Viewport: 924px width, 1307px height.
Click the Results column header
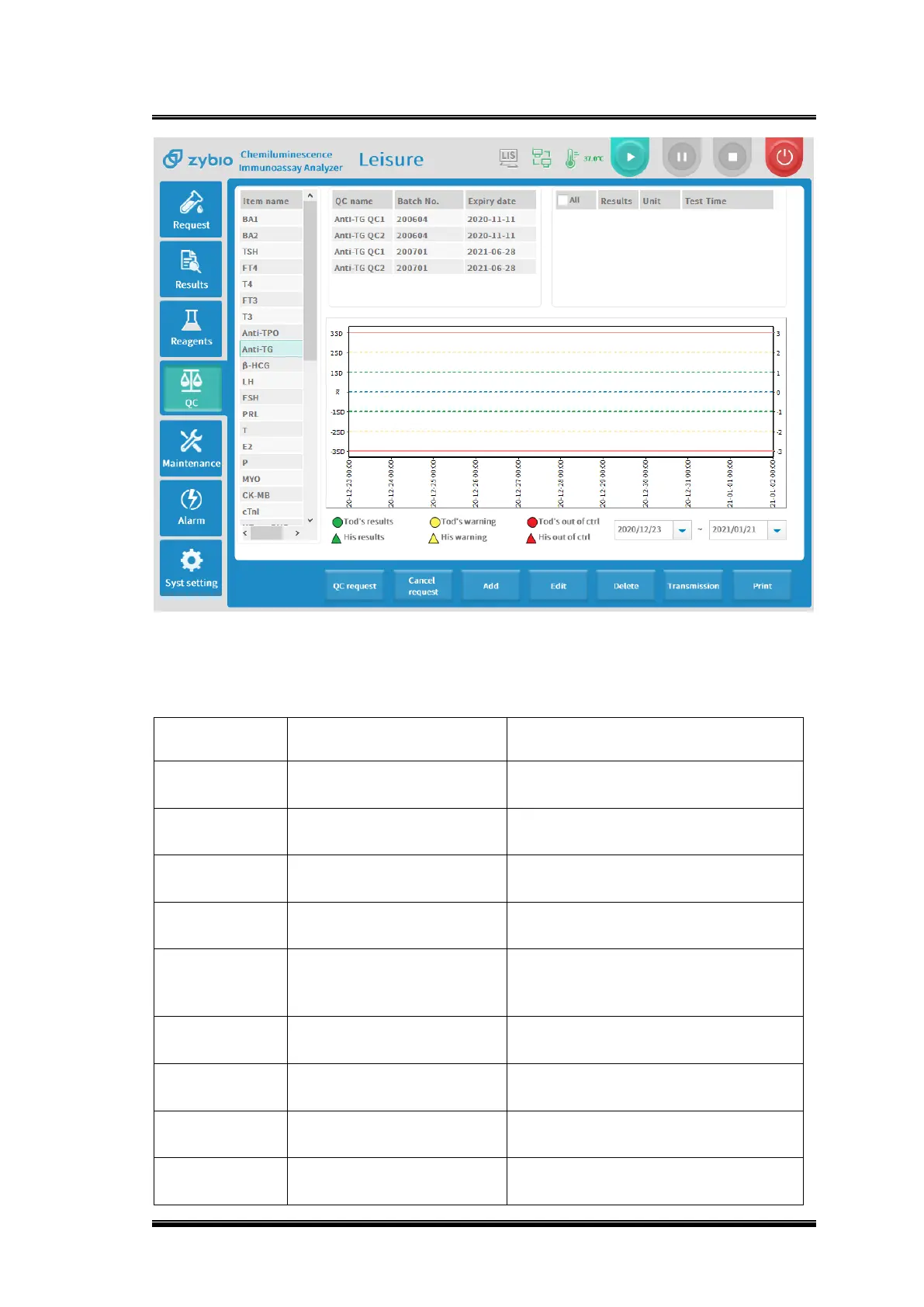(x=618, y=200)
